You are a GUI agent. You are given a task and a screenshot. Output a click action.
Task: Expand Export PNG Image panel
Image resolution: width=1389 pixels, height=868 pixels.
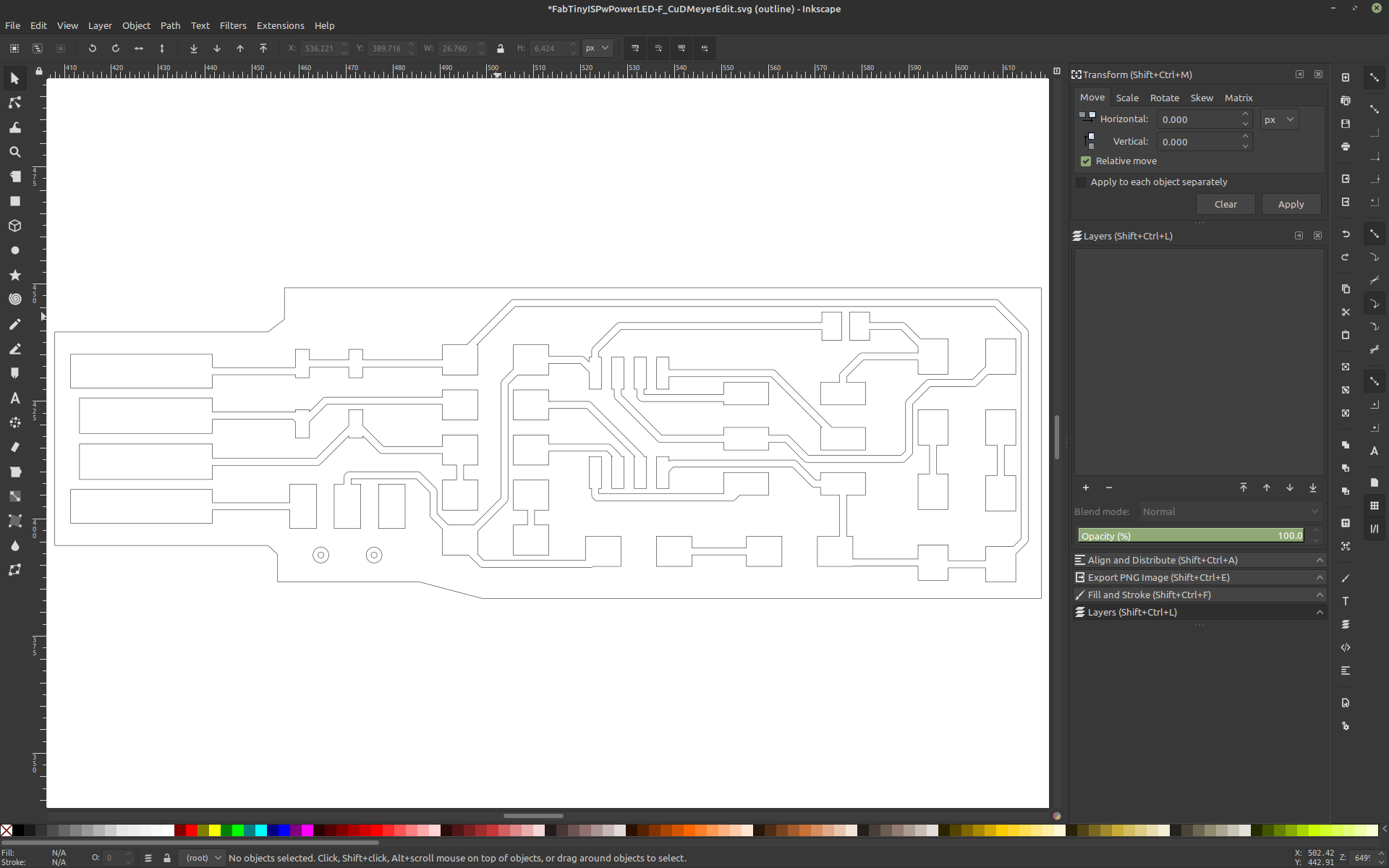pyautogui.click(x=1199, y=577)
